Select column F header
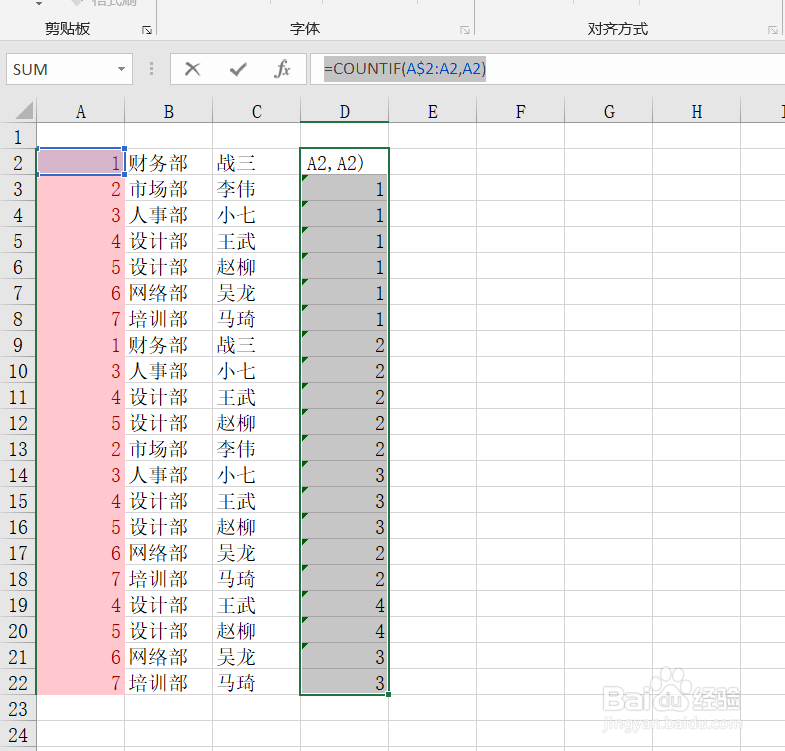This screenshot has width=785, height=751. (x=521, y=111)
